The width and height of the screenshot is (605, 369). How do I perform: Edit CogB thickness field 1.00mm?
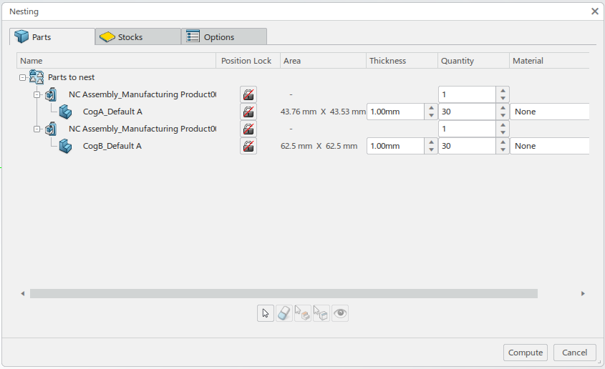coord(395,146)
